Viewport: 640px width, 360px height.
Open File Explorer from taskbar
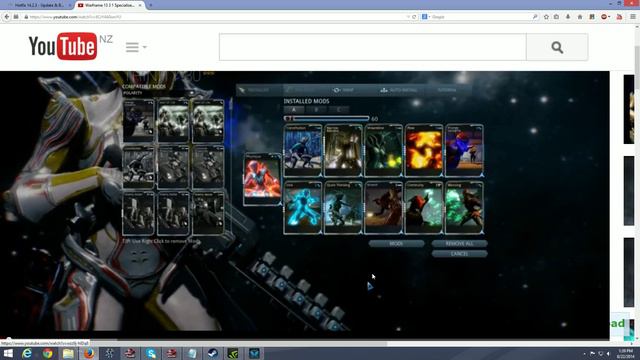tap(68, 353)
